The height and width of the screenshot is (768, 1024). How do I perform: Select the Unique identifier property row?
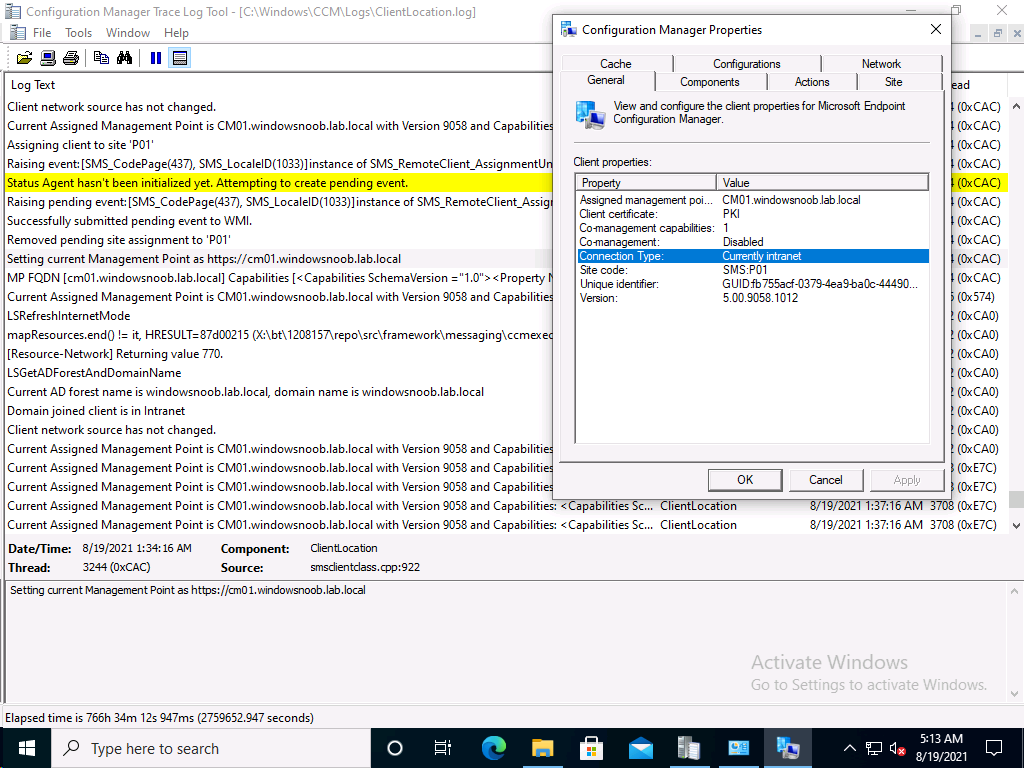coord(752,284)
